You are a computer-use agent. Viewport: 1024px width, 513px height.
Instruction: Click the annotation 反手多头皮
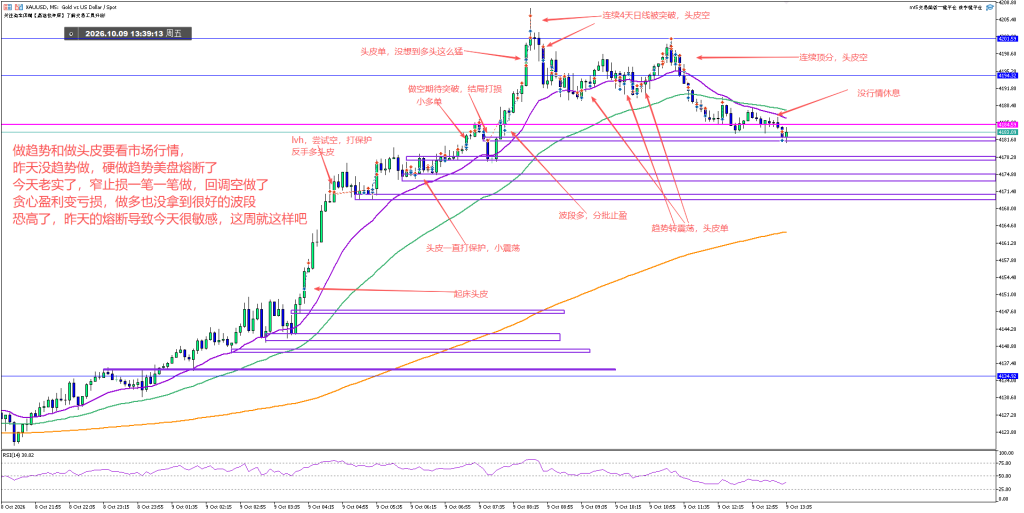[x=313, y=152]
